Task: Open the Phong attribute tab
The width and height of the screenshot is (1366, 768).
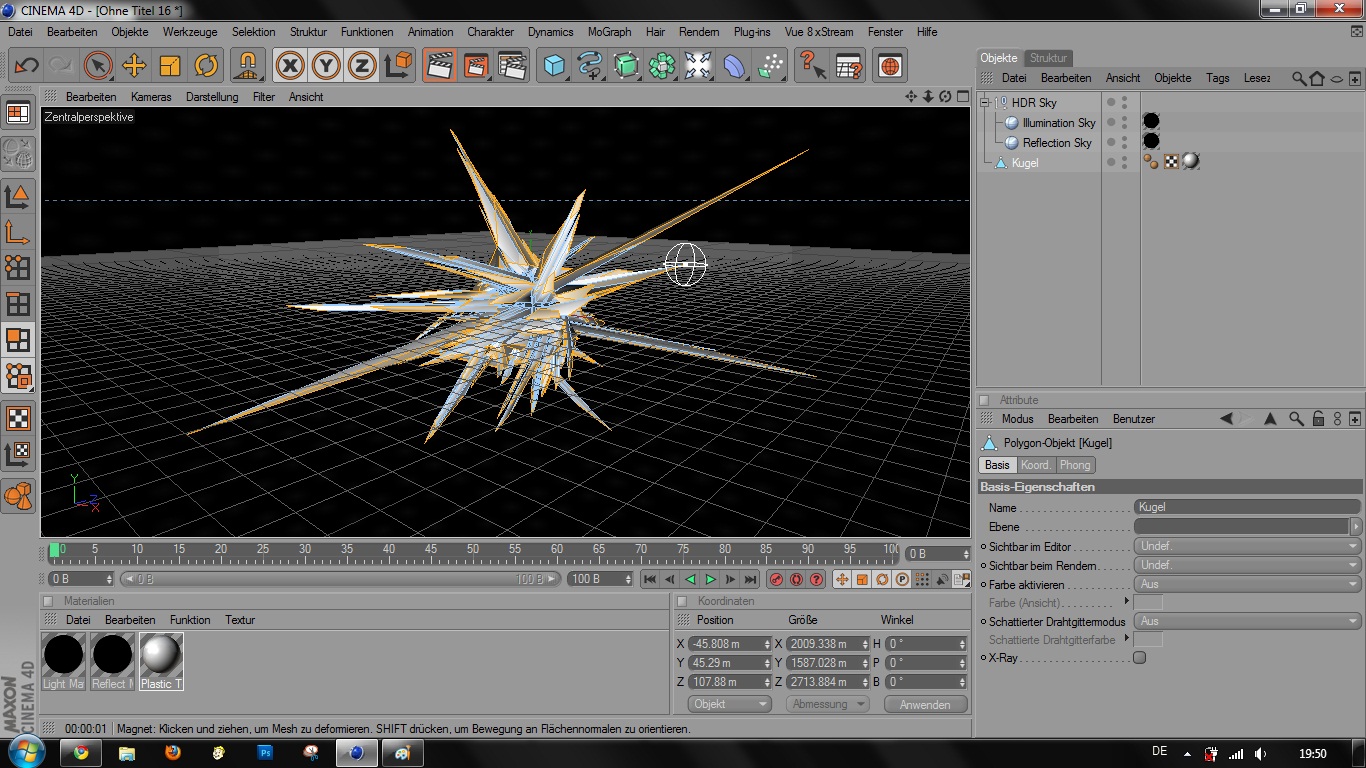Action: click(1075, 465)
